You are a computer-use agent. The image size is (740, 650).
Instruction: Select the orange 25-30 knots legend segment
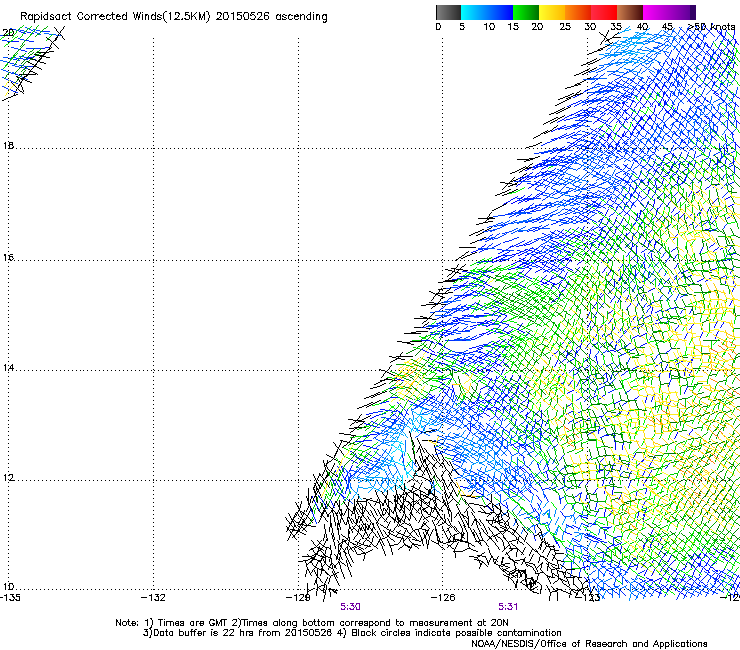(x=578, y=12)
